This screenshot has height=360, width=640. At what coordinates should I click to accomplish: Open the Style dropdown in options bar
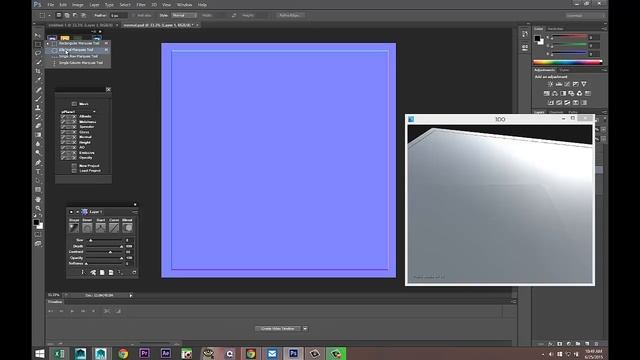(x=184, y=16)
